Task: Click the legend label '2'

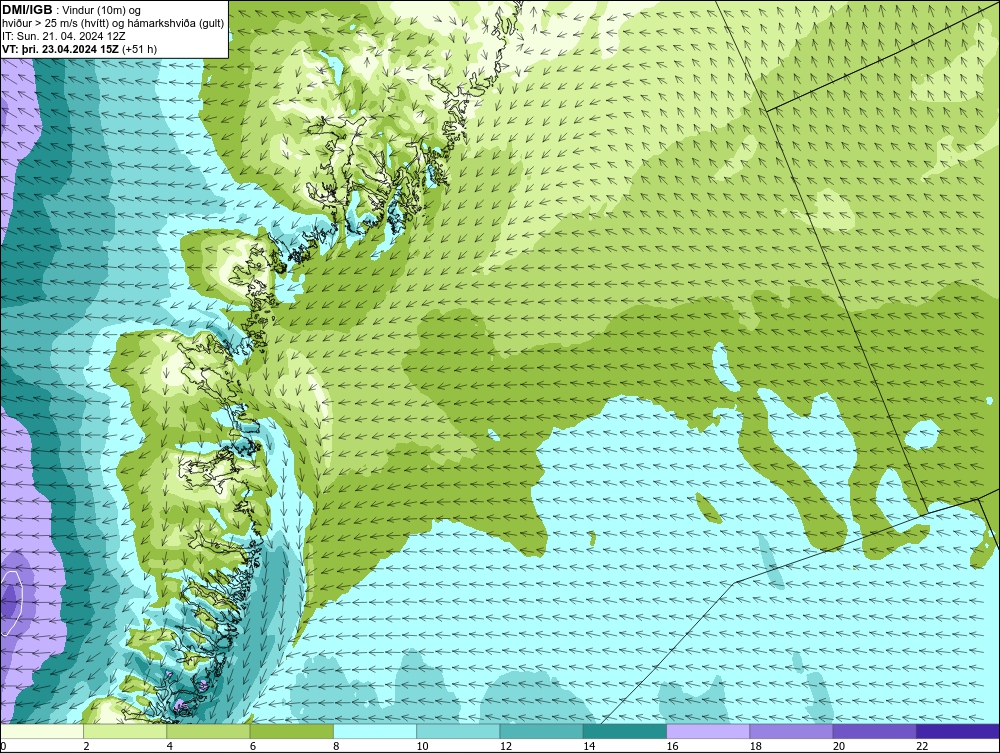Action: 86,747
